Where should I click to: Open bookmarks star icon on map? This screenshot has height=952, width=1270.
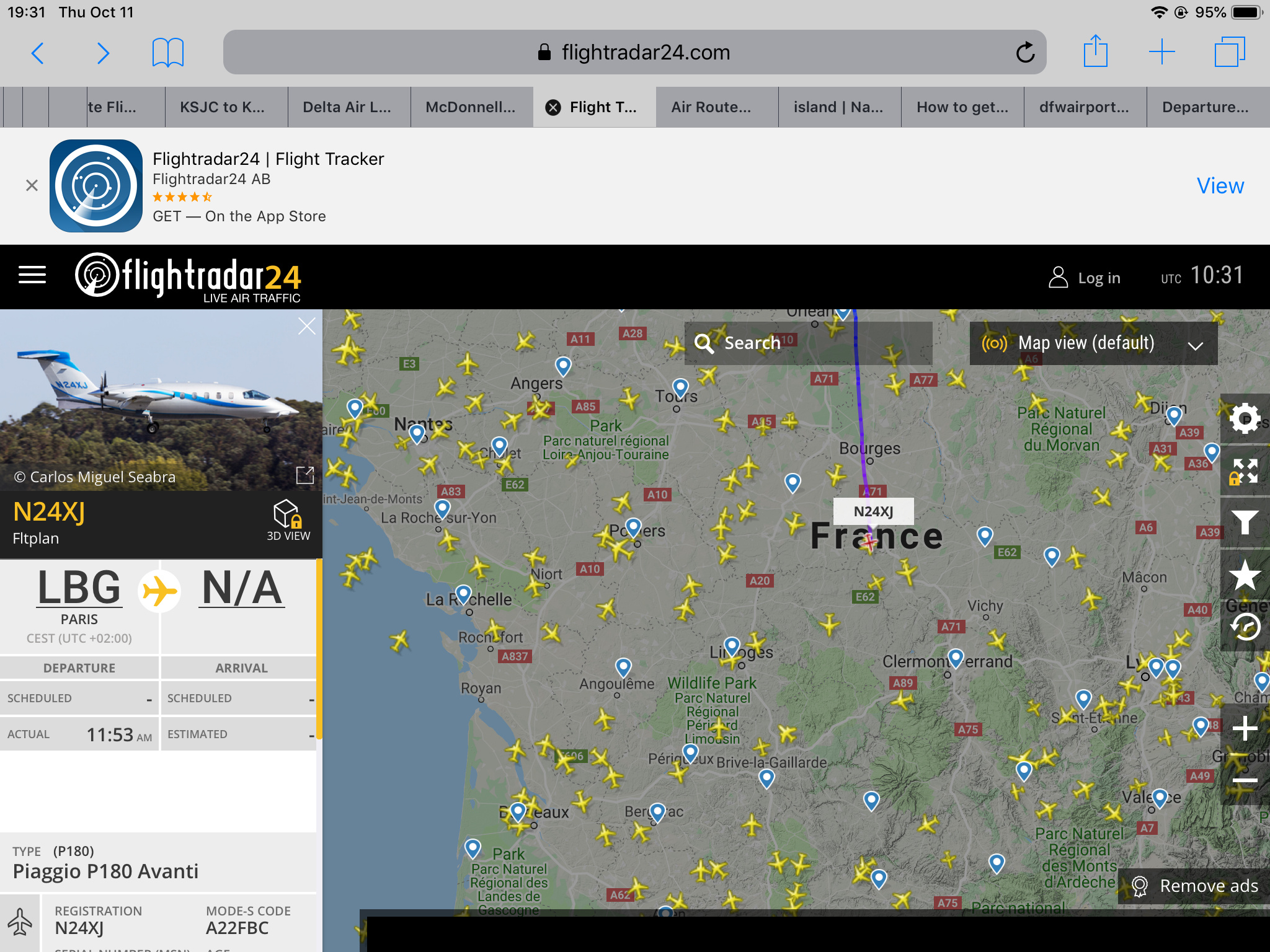point(1245,575)
